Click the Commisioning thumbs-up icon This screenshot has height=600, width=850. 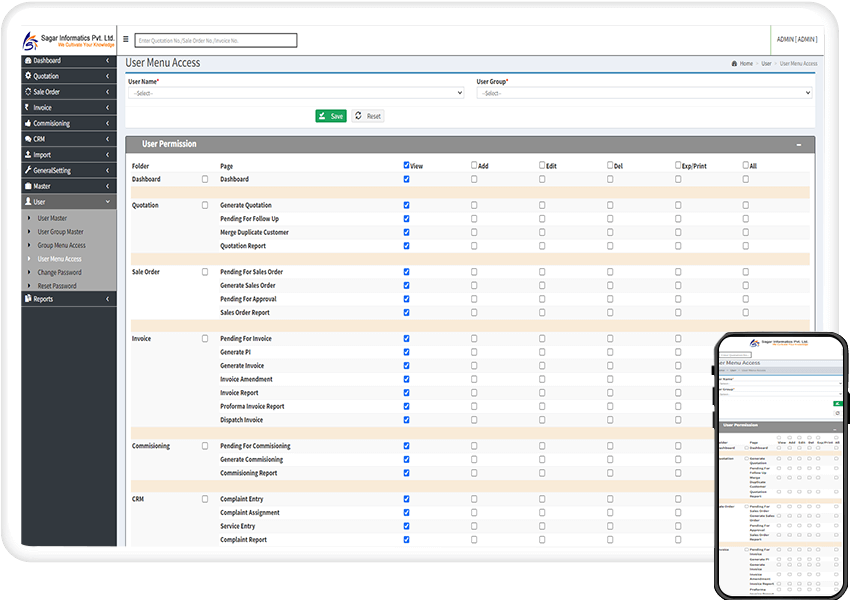[x=28, y=123]
